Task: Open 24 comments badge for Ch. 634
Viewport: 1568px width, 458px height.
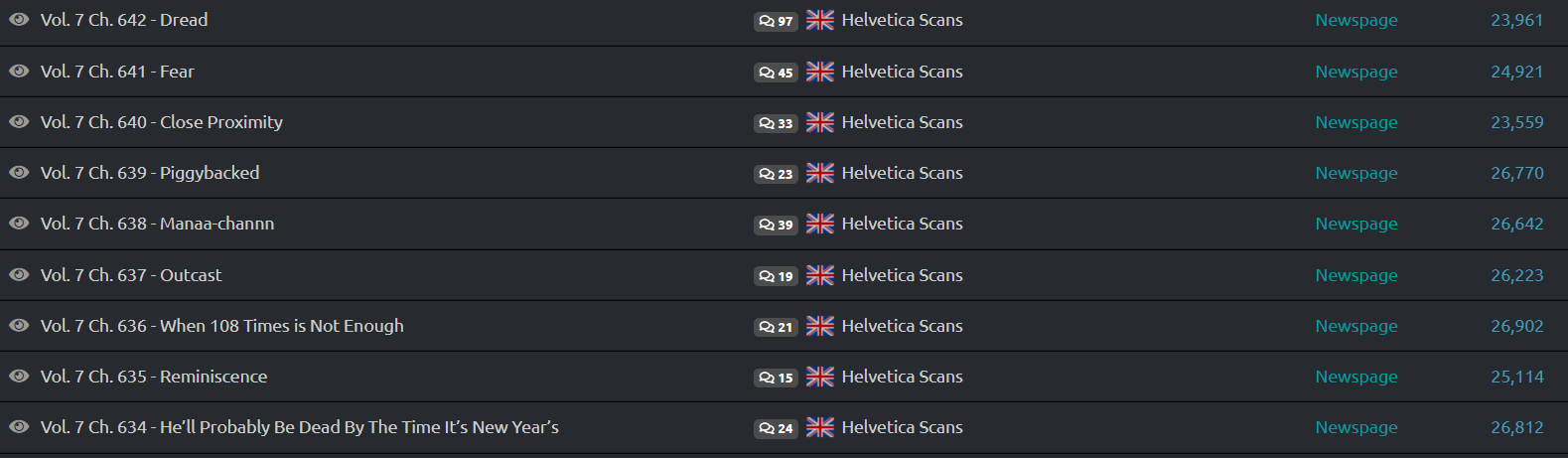Action: (776, 428)
